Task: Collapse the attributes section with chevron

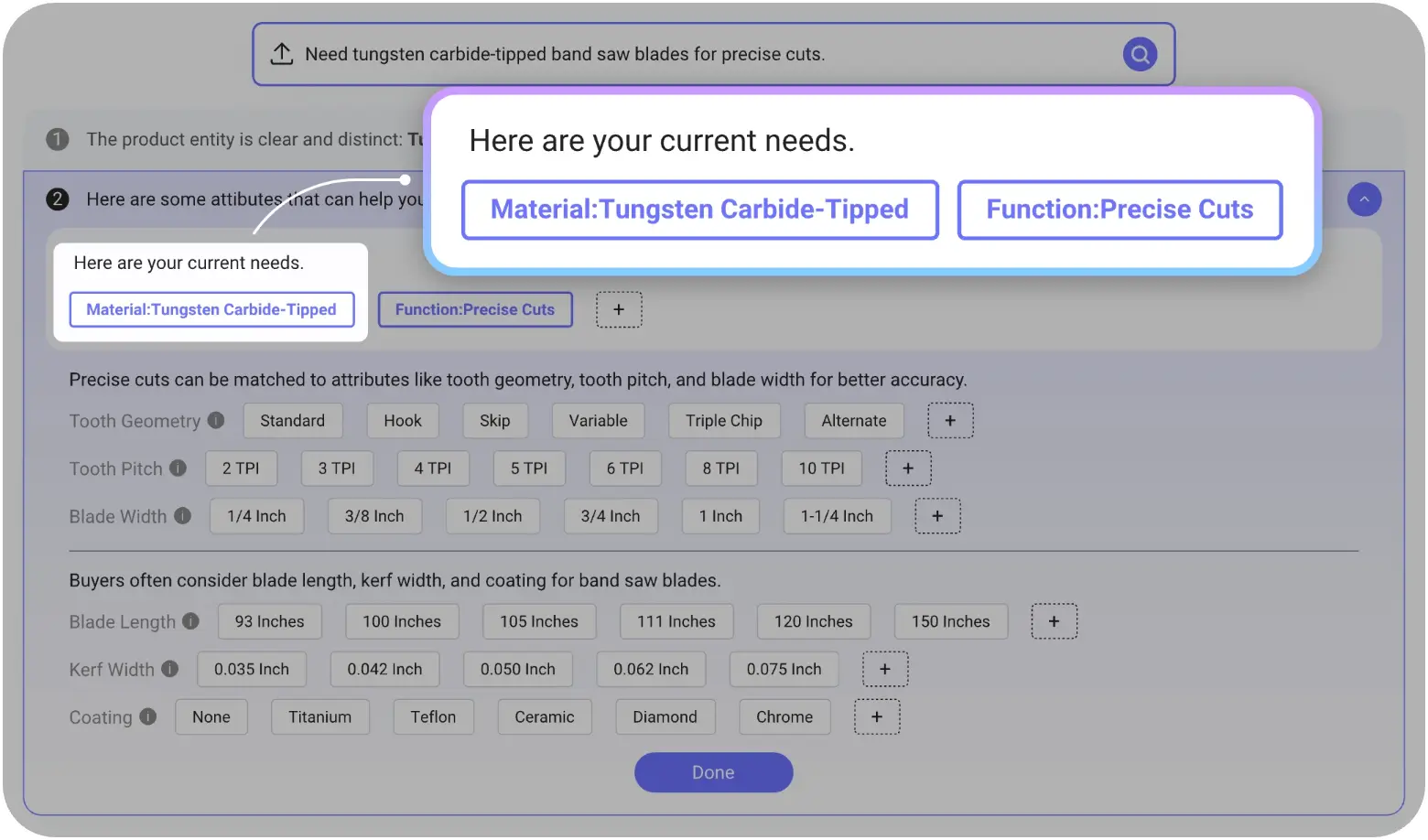Action: point(1364,199)
